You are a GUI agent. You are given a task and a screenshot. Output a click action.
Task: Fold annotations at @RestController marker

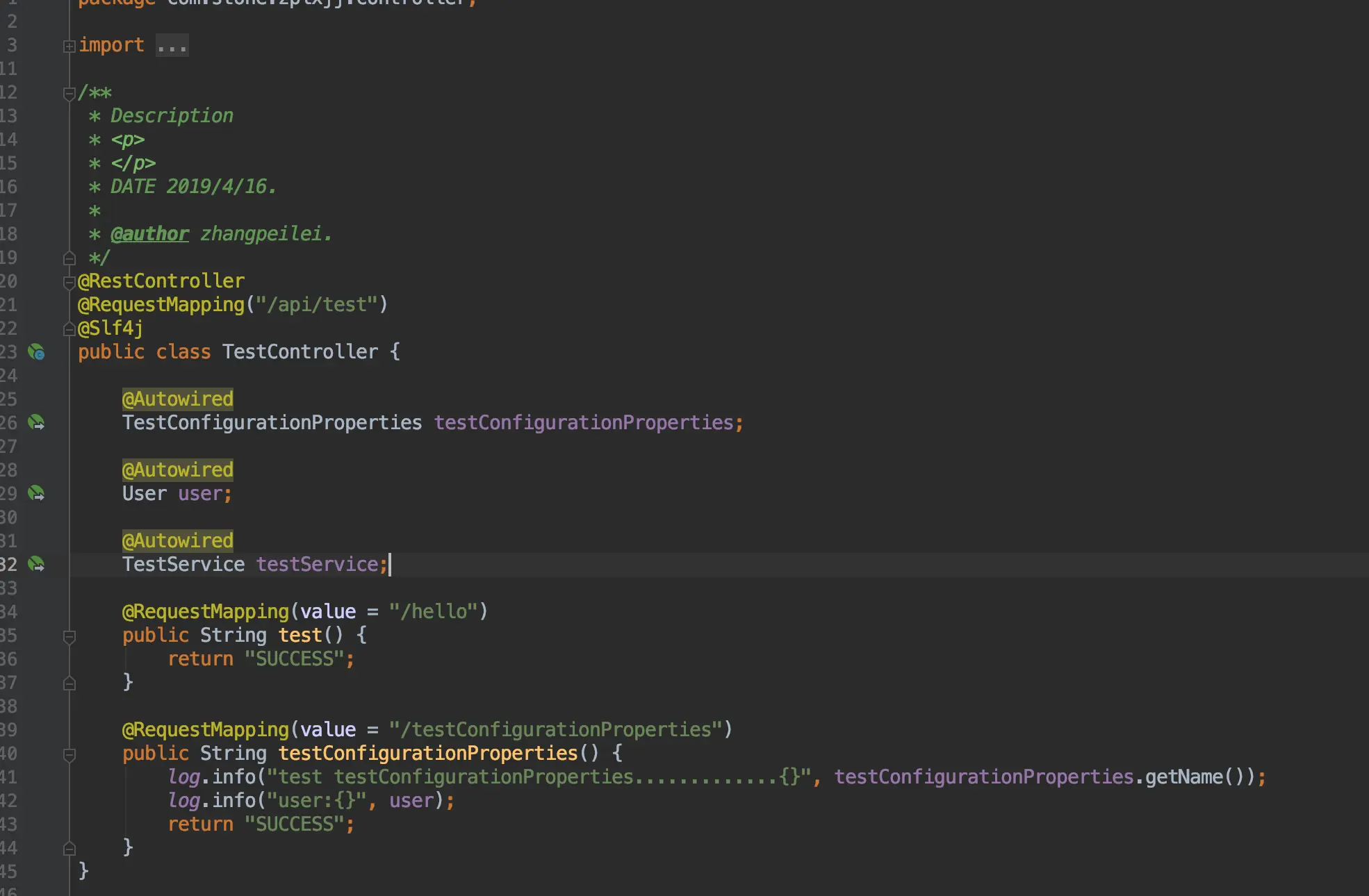click(x=69, y=282)
